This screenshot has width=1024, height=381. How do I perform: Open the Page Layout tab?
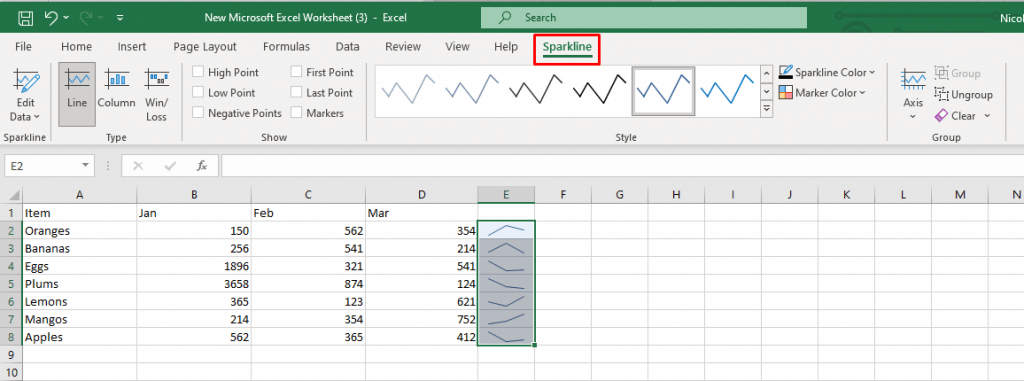coord(205,46)
